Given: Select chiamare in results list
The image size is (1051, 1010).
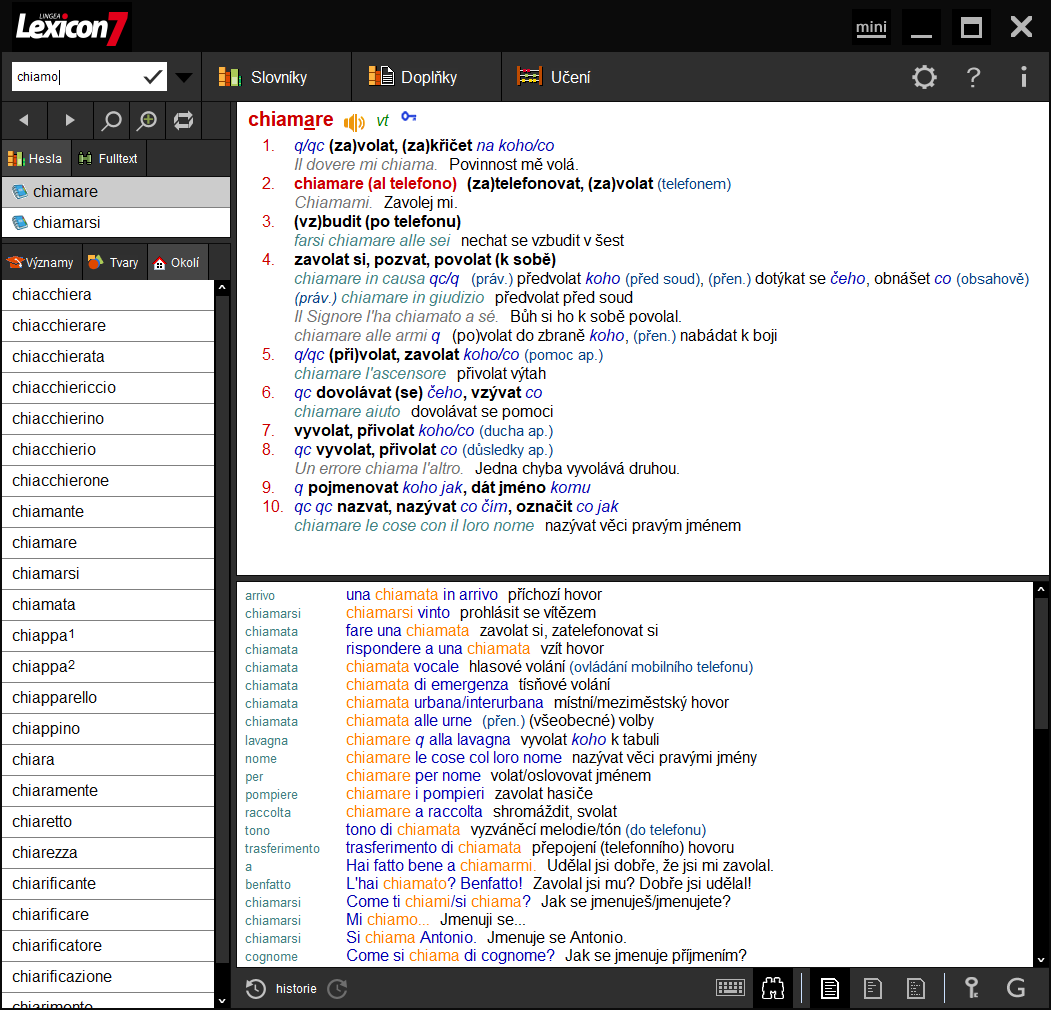Looking at the screenshot, I should [116, 192].
